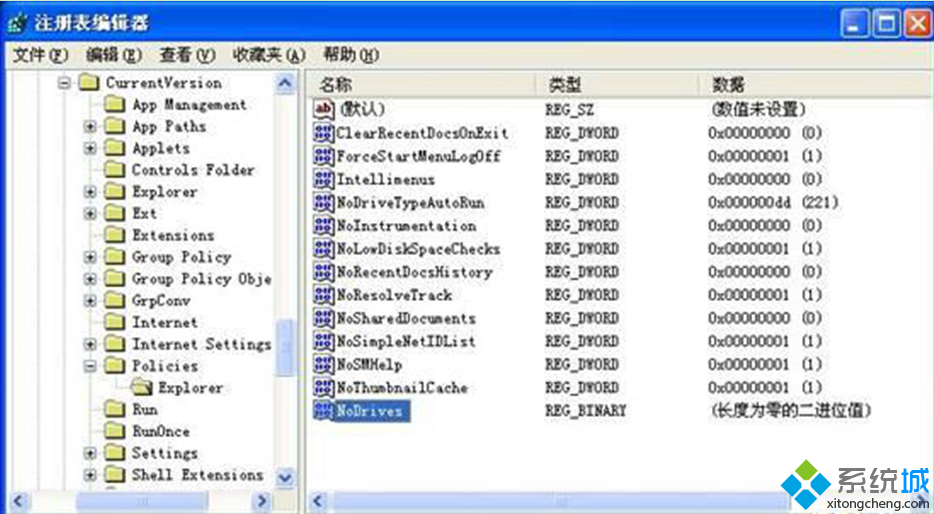Select the NoDriveTypeAutoRun DWORD icon
Screen dimensions: 934x514
click(323, 203)
